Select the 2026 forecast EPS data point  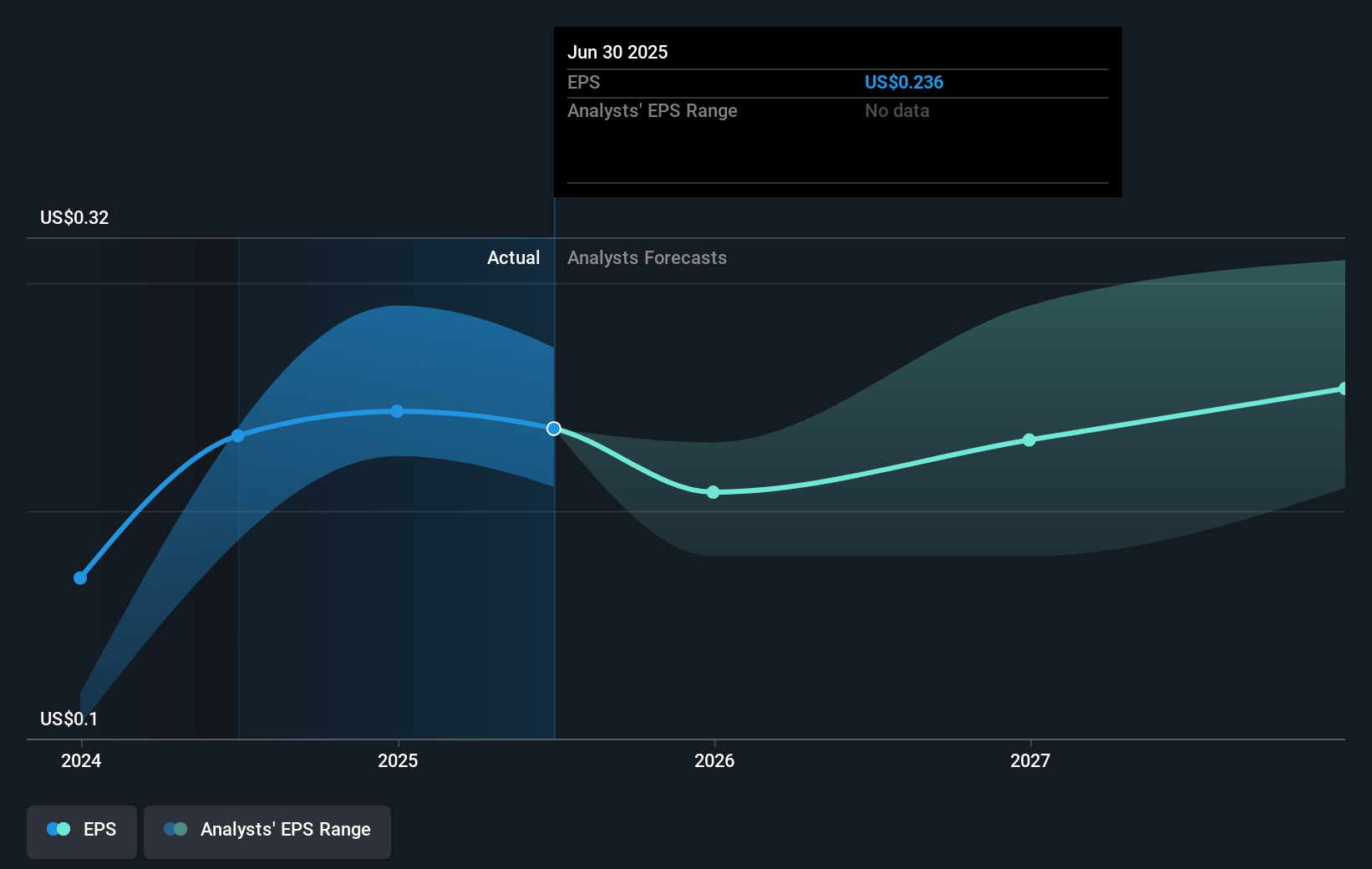point(713,492)
